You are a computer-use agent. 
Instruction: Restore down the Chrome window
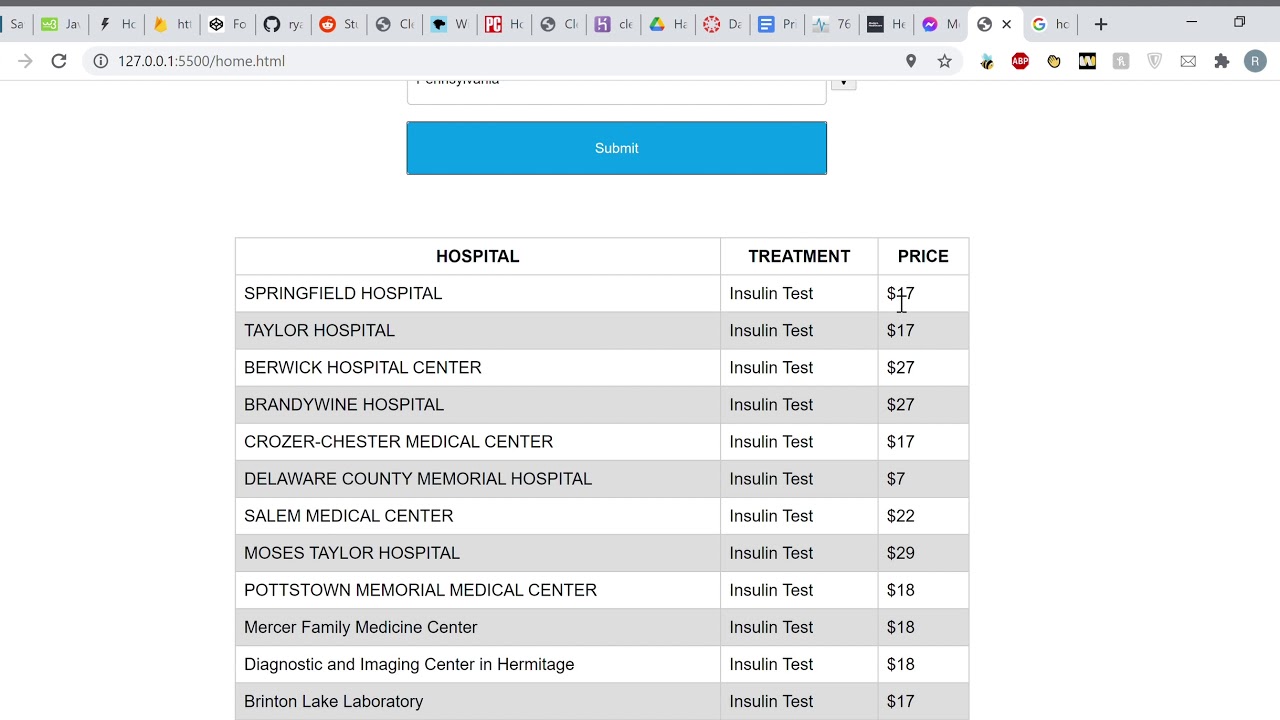[x=1240, y=22]
